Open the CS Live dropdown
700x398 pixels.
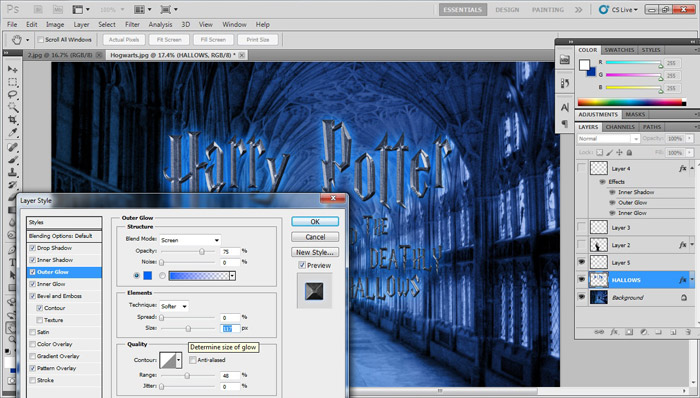pyautogui.click(x=619, y=9)
